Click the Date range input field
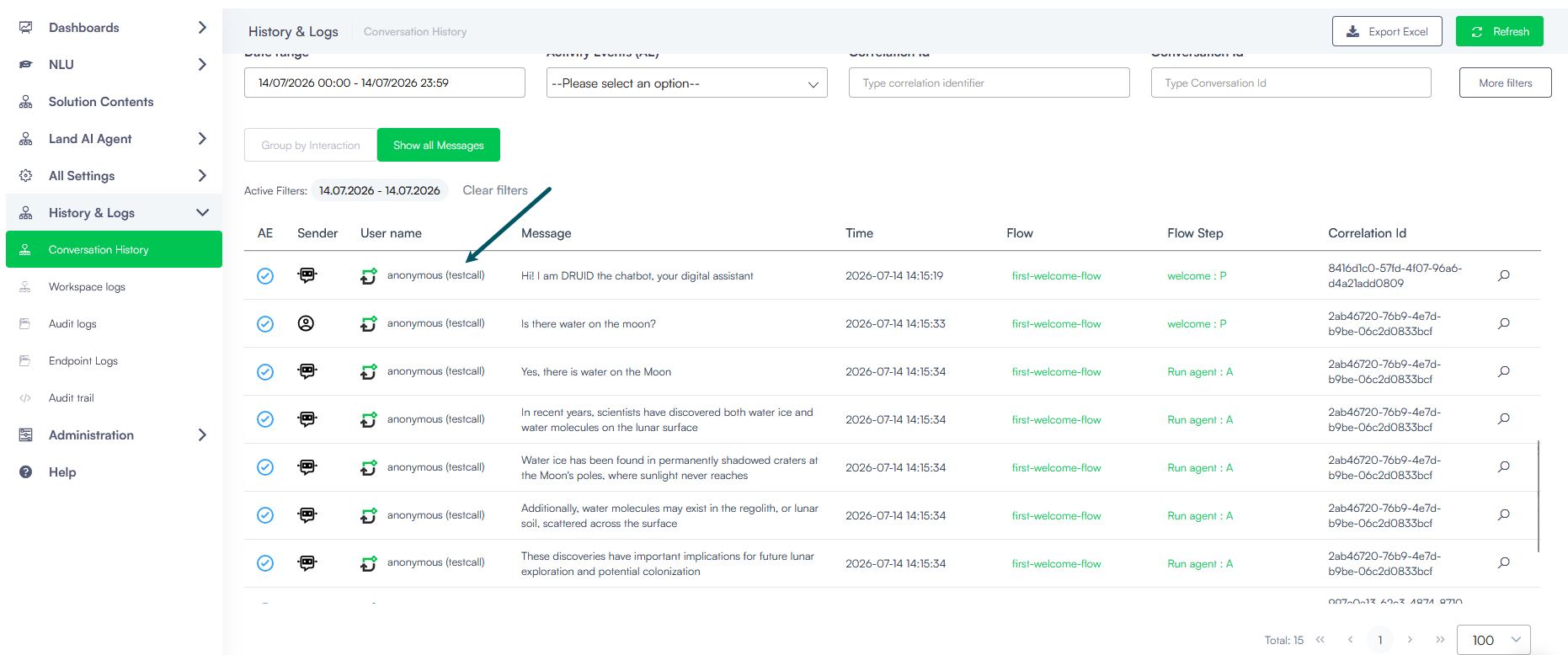 tap(385, 83)
